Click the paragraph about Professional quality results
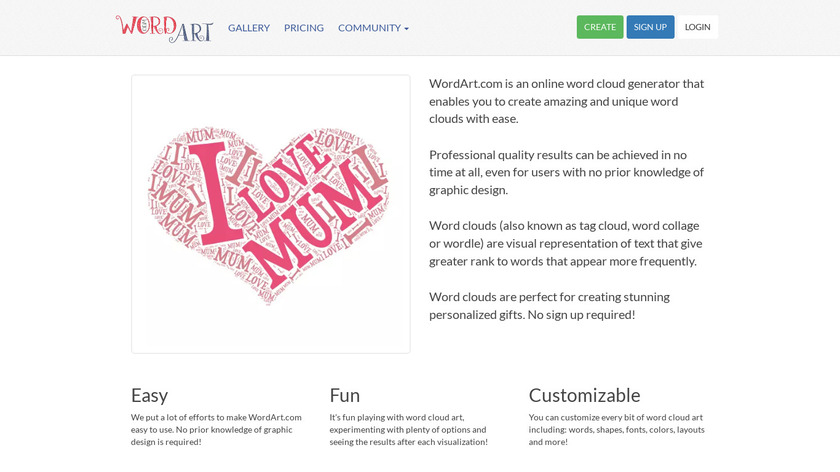Viewport: 840px width, 472px height. [566, 172]
